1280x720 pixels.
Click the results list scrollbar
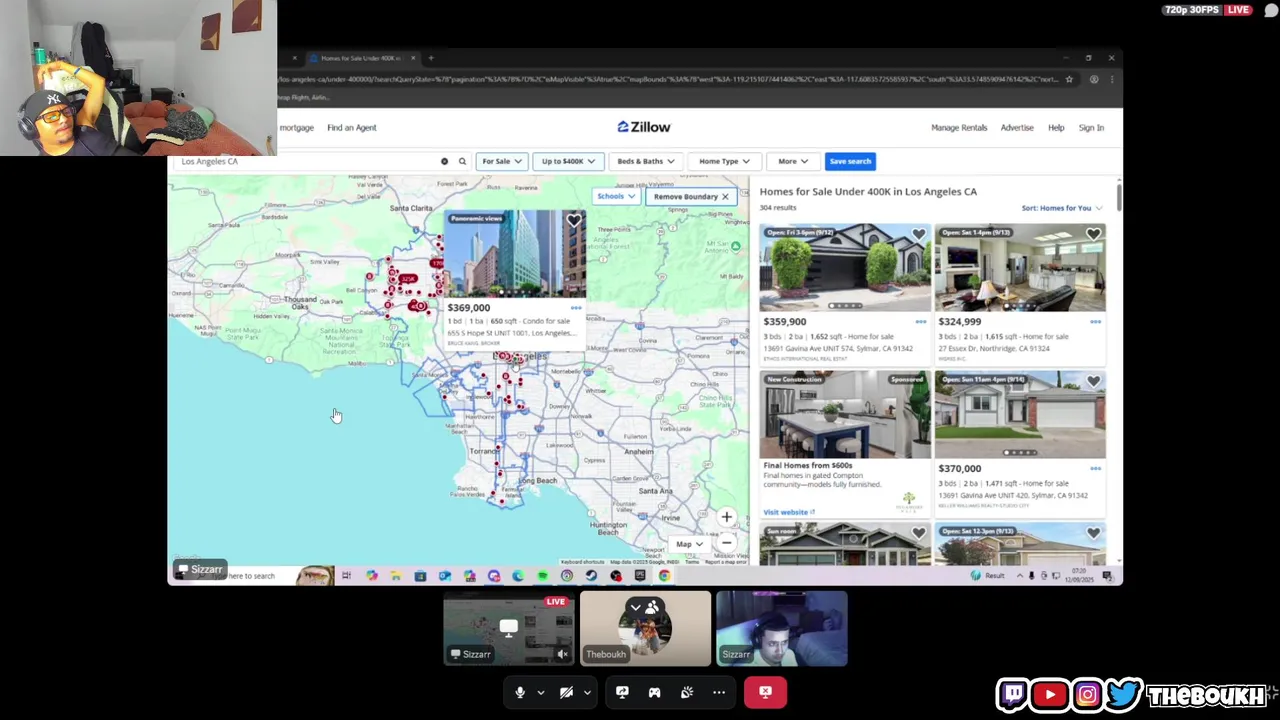tap(1119, 196)
